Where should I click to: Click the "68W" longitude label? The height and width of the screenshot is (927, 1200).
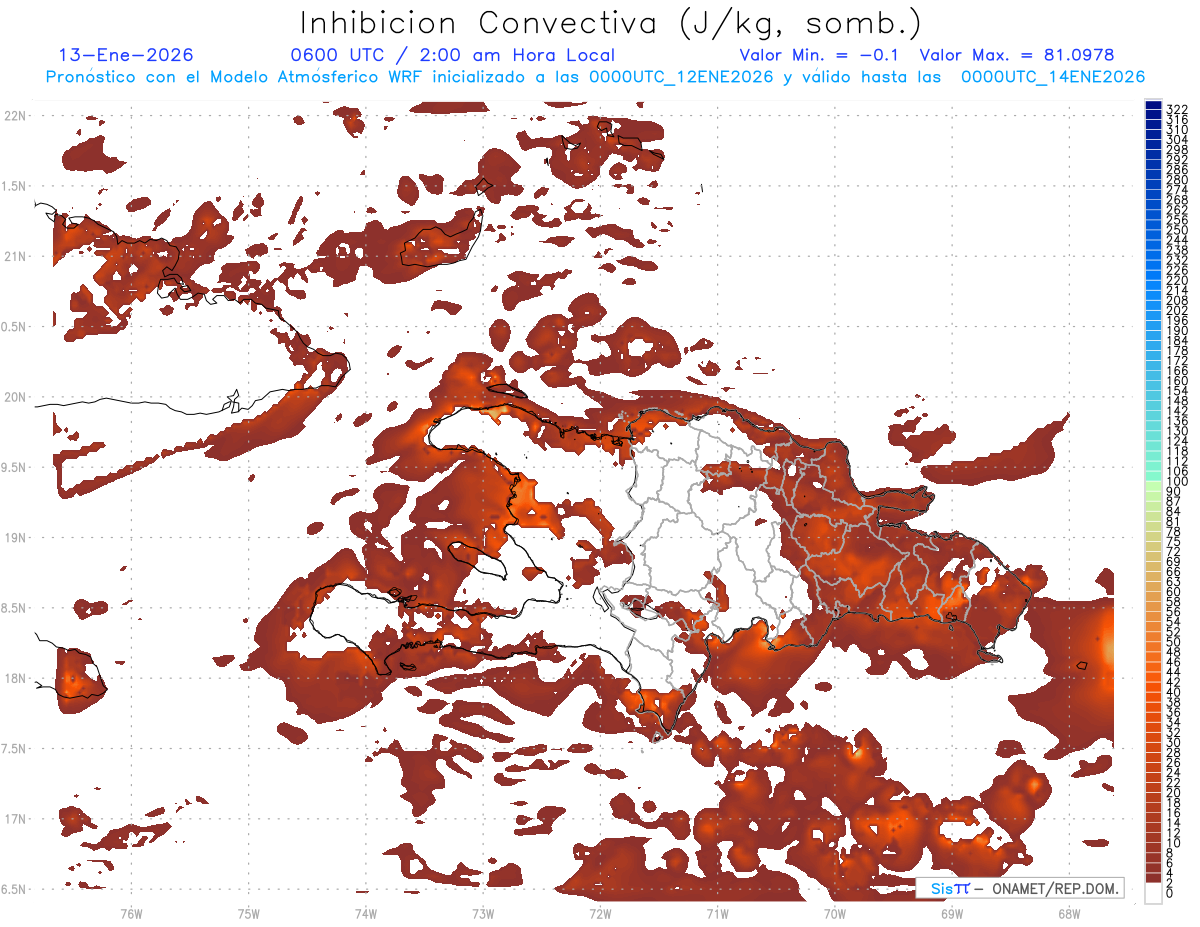(x=1068, y=913)
